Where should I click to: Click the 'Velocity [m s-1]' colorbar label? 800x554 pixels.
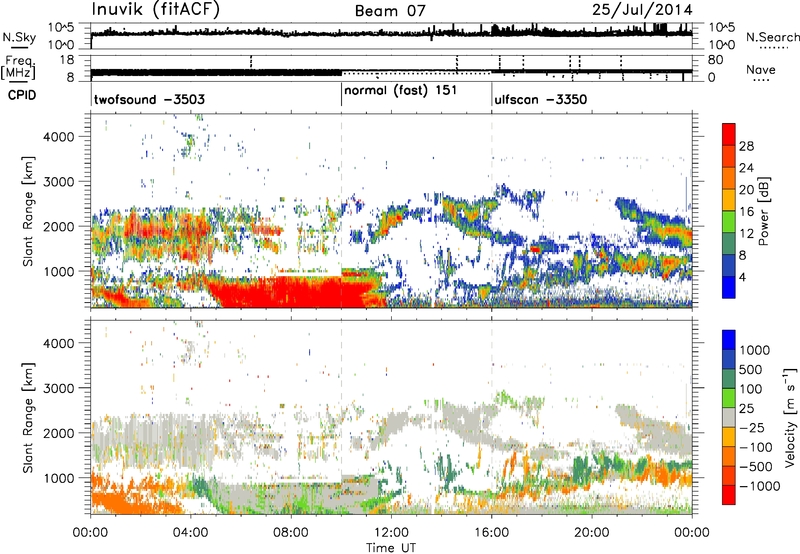point(790,417)
